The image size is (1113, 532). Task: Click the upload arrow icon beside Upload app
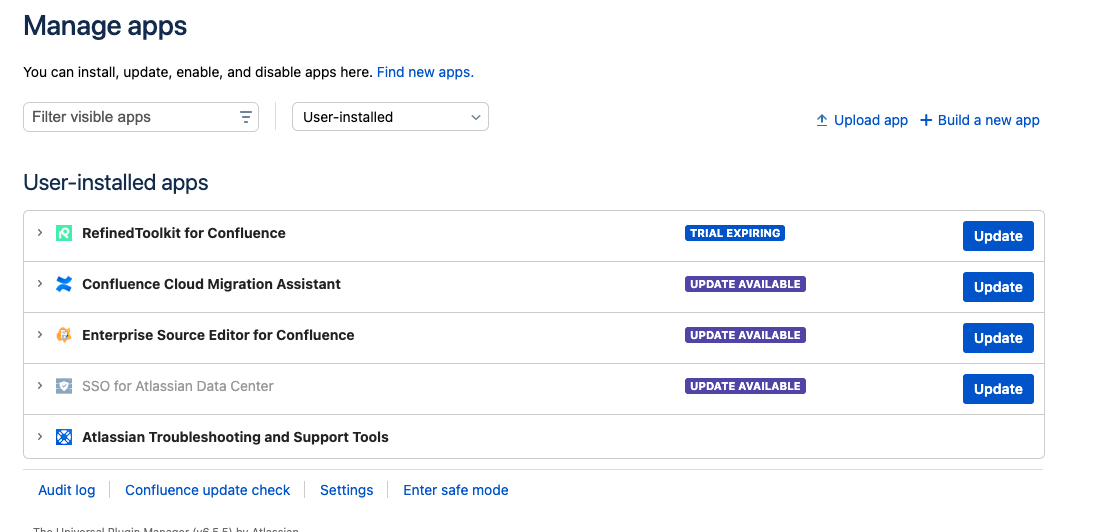point(822,120)
